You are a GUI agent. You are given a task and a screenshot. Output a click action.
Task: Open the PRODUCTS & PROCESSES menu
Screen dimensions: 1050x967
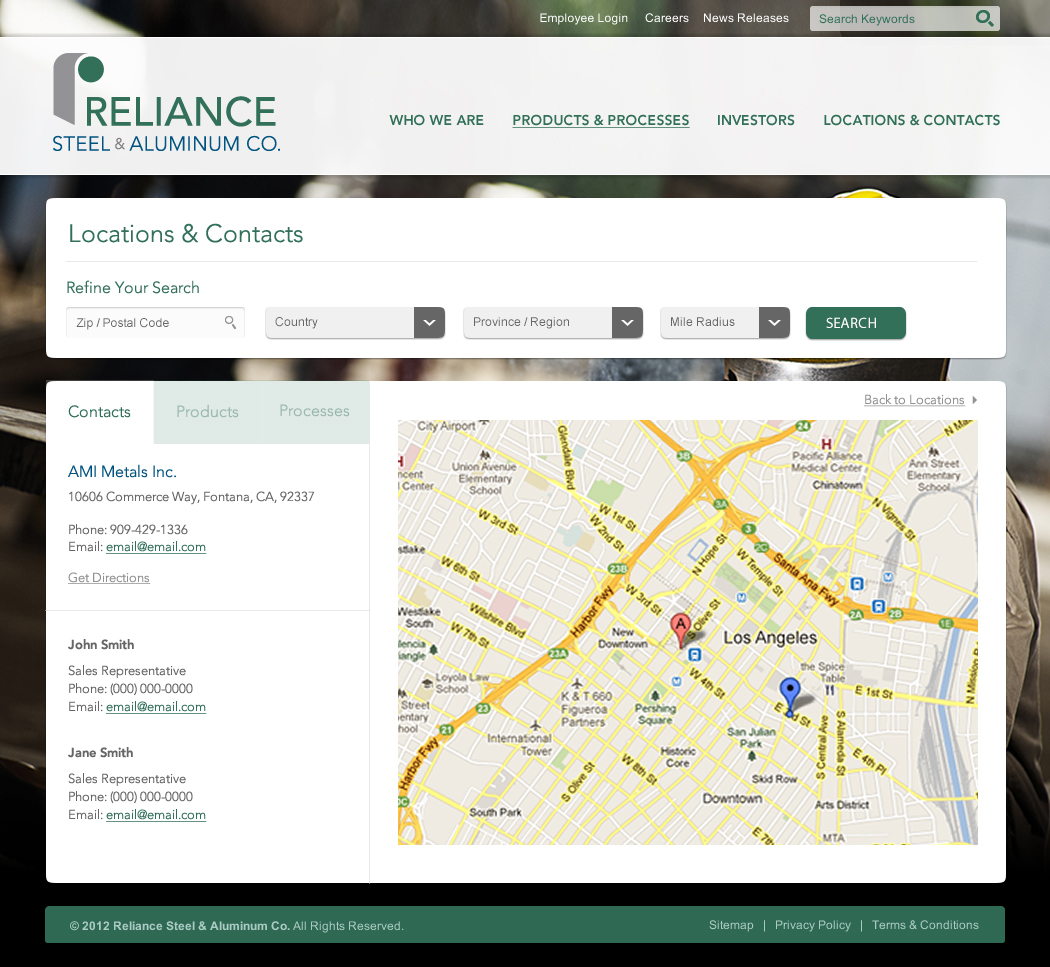click(x=601, y=121)
